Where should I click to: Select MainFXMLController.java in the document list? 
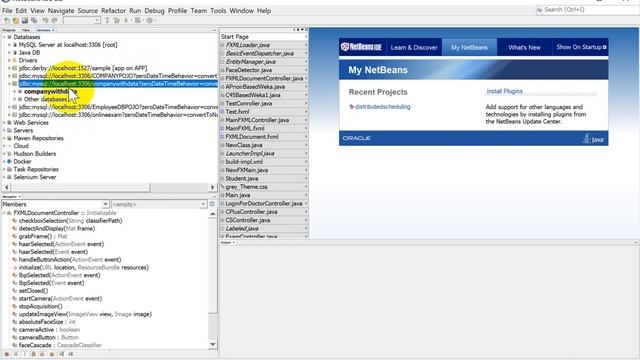(x=264, y=120)
